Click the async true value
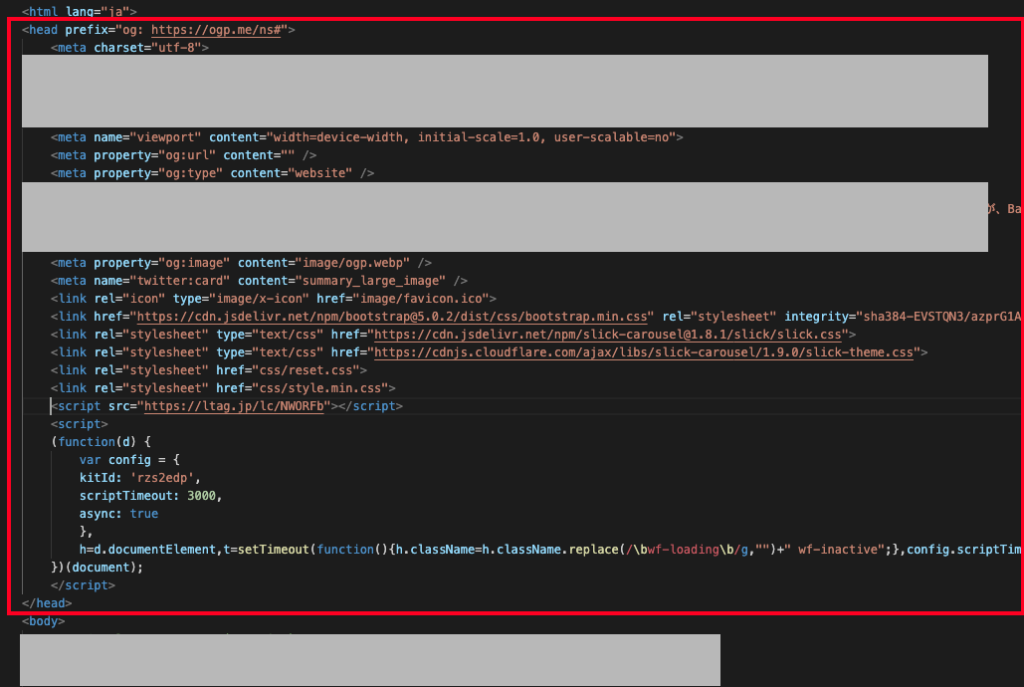This screenshot has height=687, width=1024. tap(144, 513)
